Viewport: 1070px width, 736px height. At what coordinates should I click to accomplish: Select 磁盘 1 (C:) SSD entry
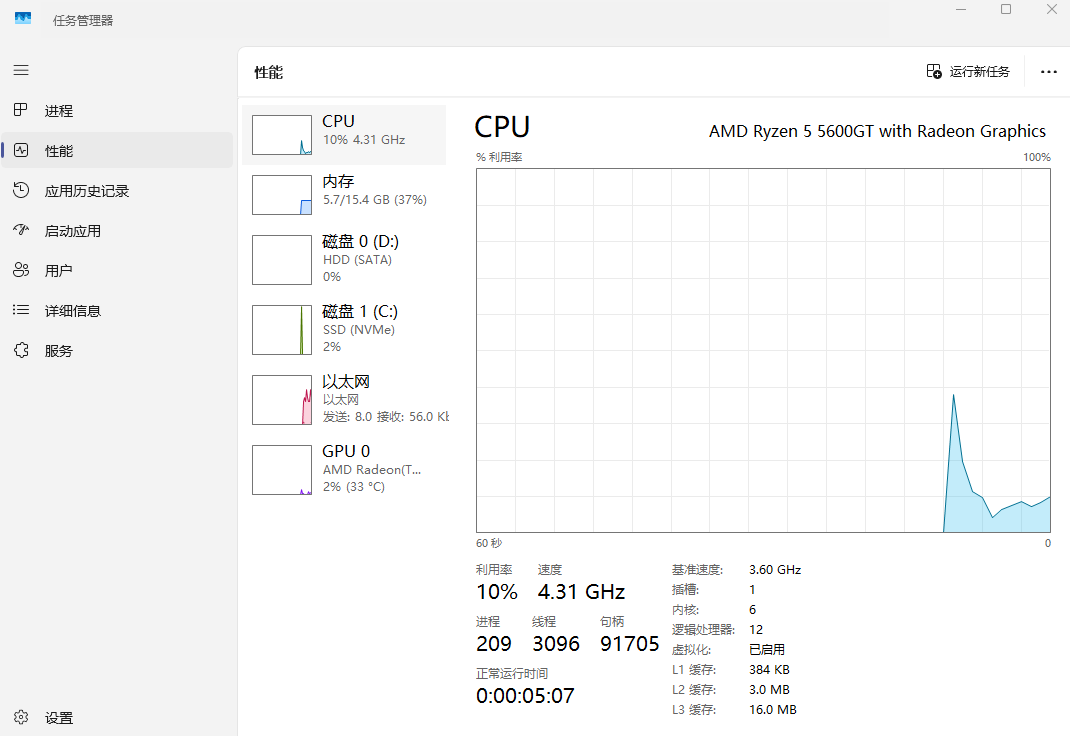pyautogui.click(x=344, y=330)
